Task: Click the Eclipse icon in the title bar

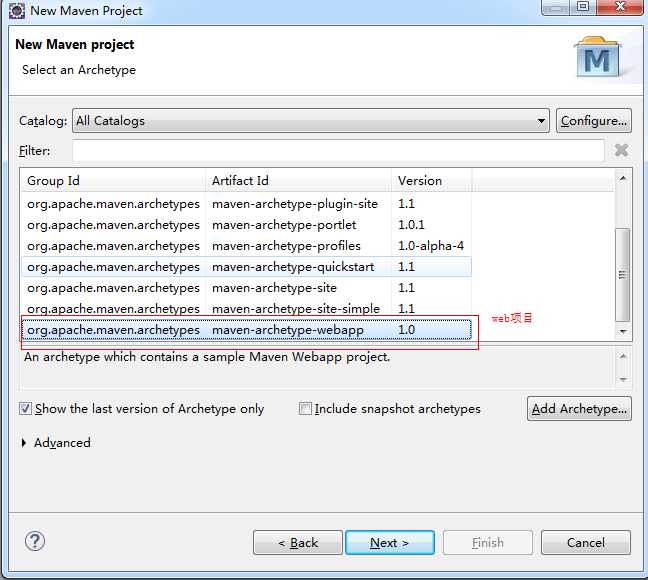Action: (17, 11)
